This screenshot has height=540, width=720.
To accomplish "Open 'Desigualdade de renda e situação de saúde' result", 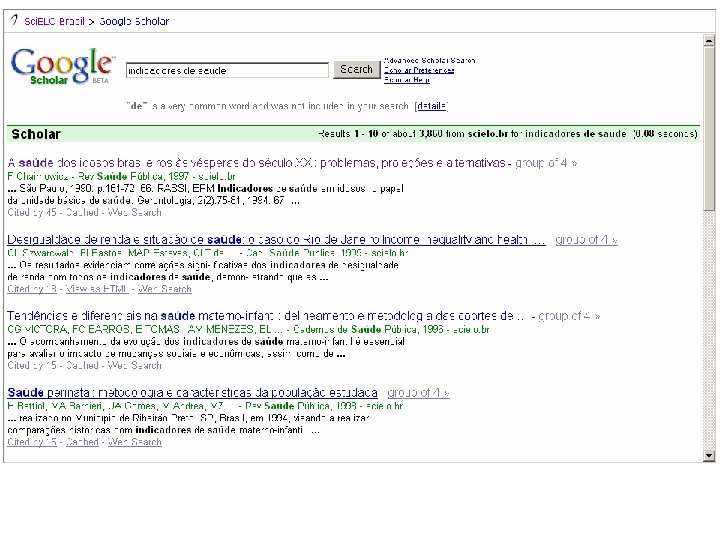I will pyautogui.click(x=276, y=240).
